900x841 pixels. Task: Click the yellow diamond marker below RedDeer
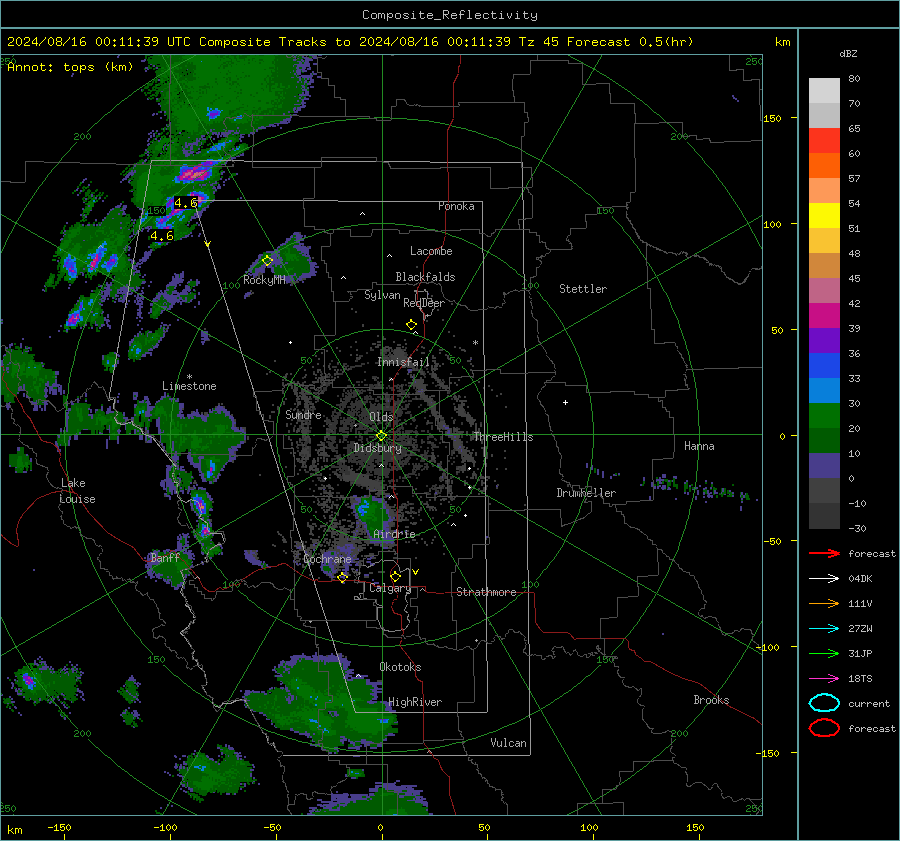tap(411, 325)
